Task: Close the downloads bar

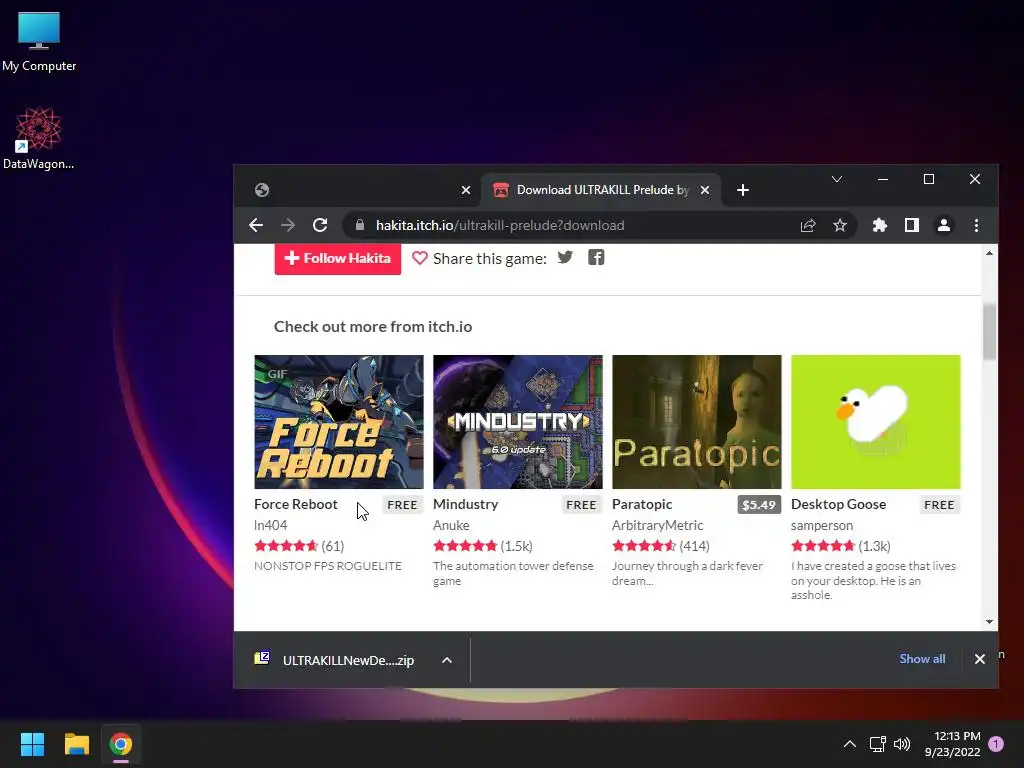Action: [x=980, y=659]
